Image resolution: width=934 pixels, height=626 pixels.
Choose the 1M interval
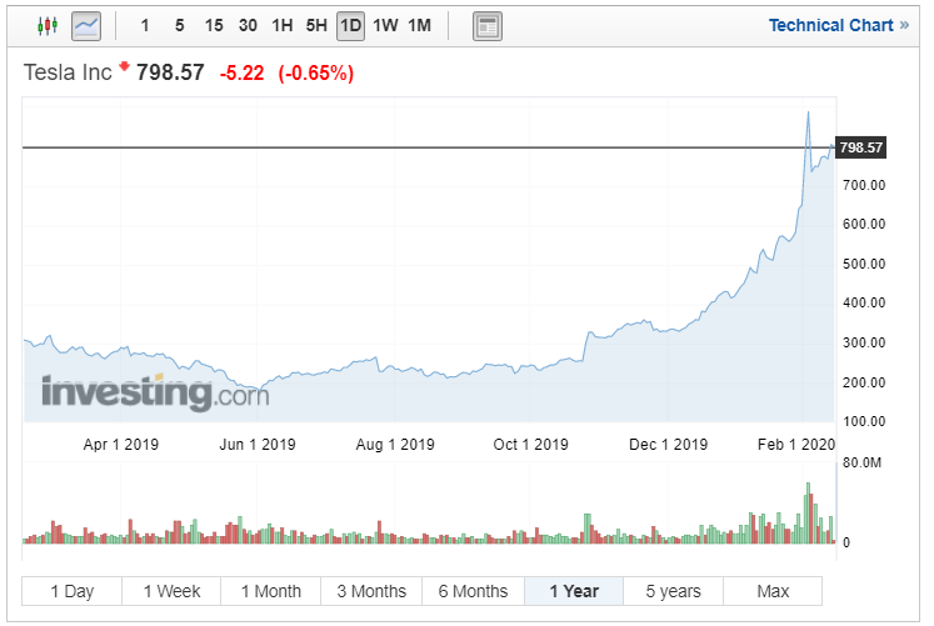point(419,26)
